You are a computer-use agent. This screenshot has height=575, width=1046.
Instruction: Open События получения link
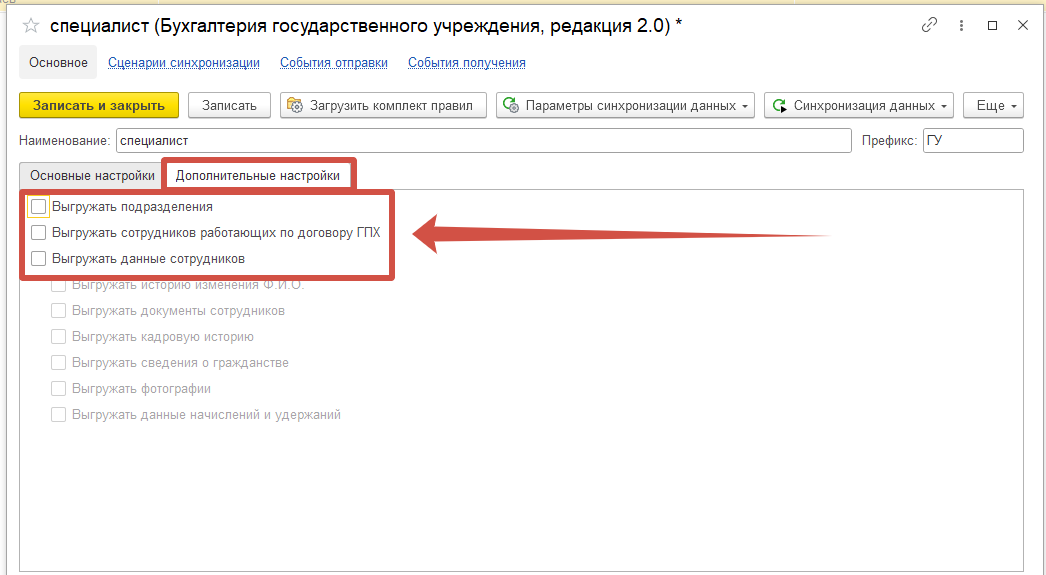(467, 63)
